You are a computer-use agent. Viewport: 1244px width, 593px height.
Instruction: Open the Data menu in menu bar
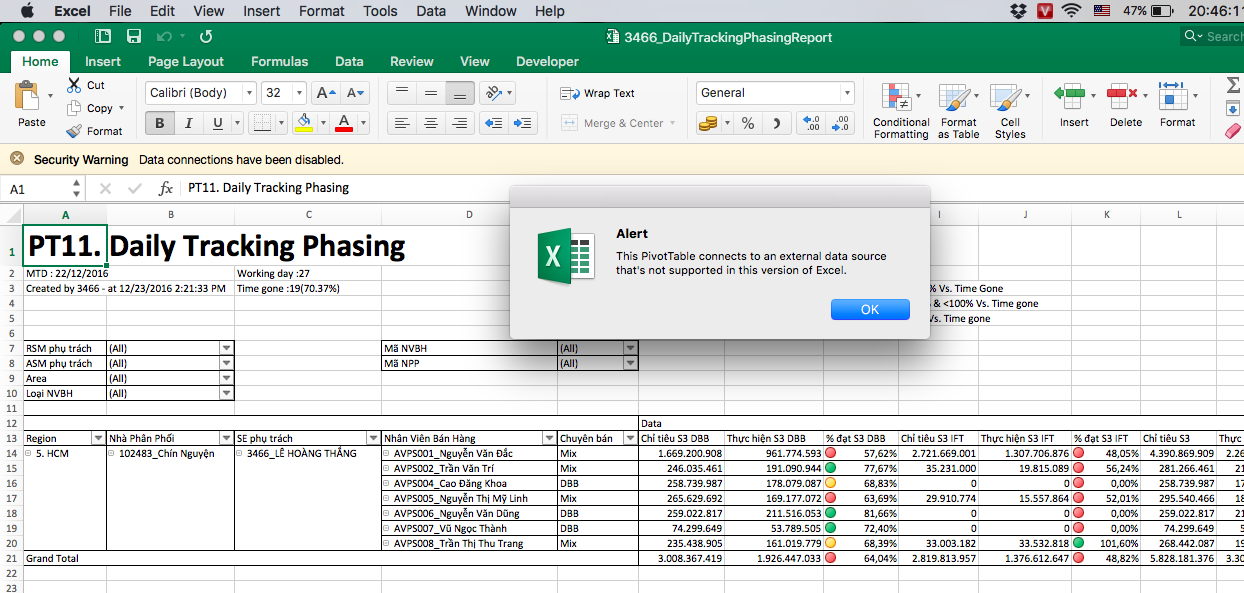[x=431, y=11]
